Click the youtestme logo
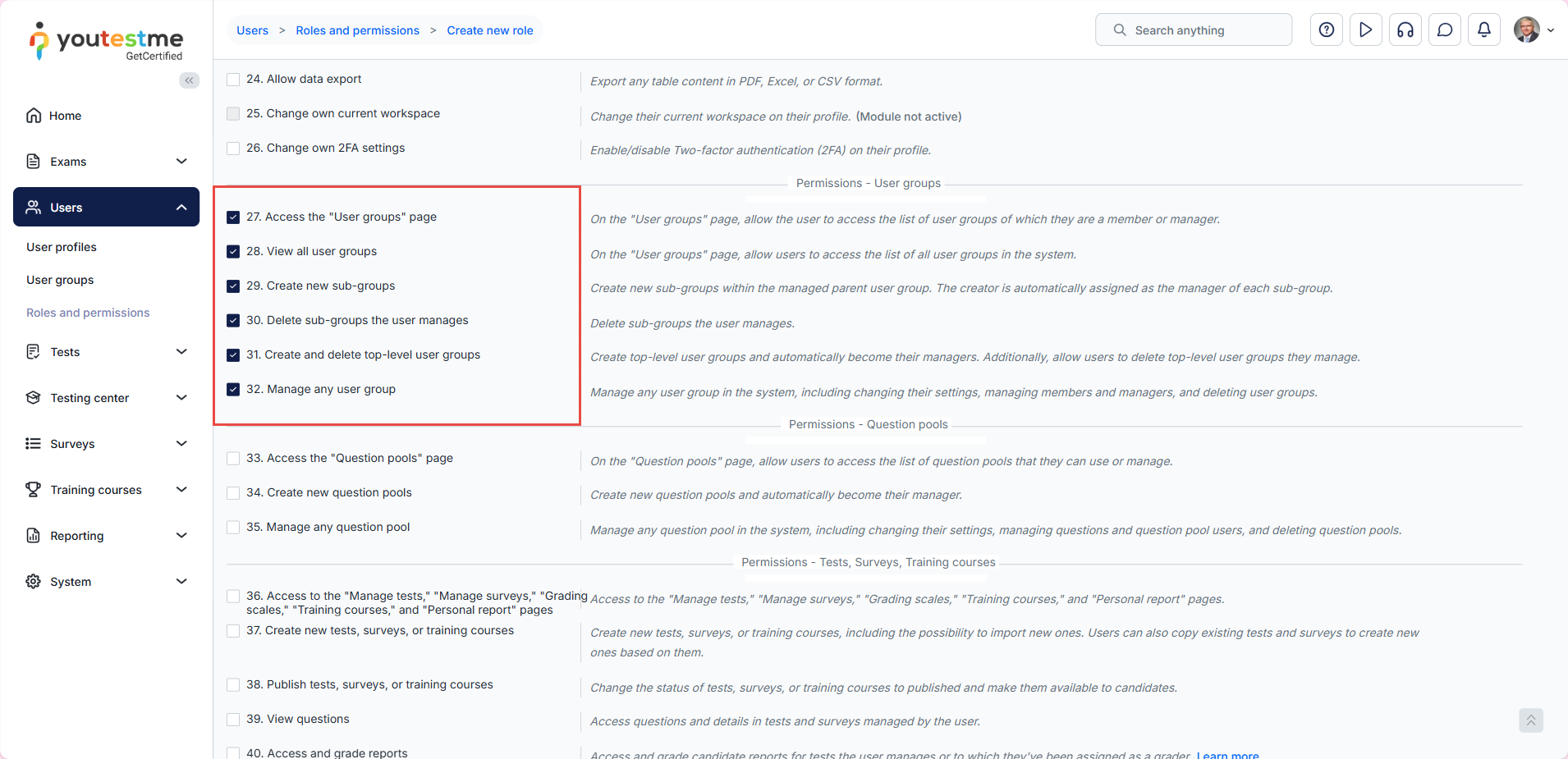Image resolution: width=1568 pixels, height=759 pixels. [x=107, y=41]
